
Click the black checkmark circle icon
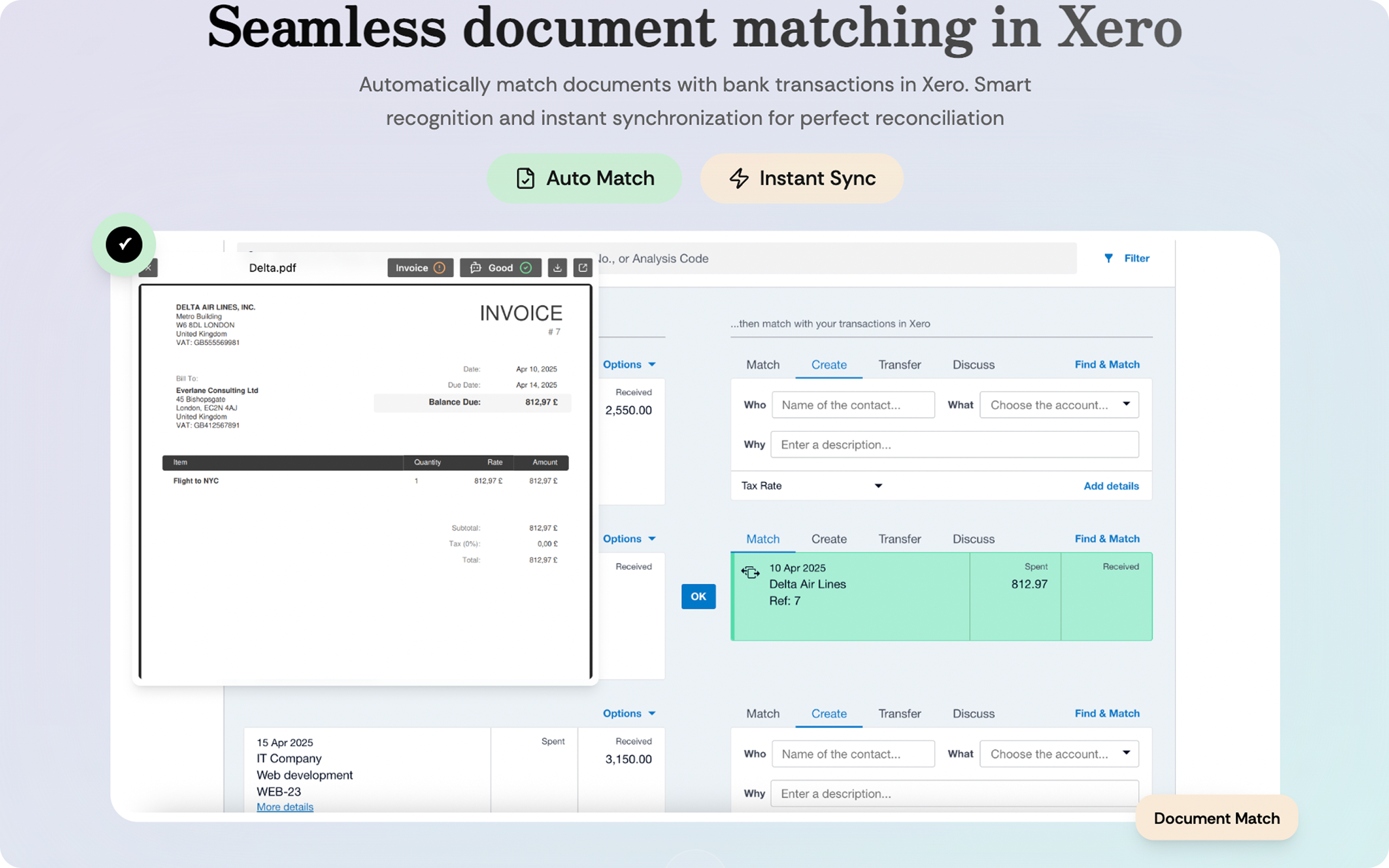124,245
